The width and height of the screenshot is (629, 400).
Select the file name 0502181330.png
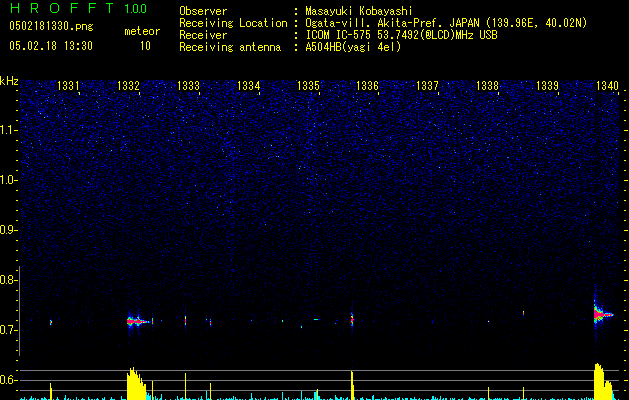(51, 26)
